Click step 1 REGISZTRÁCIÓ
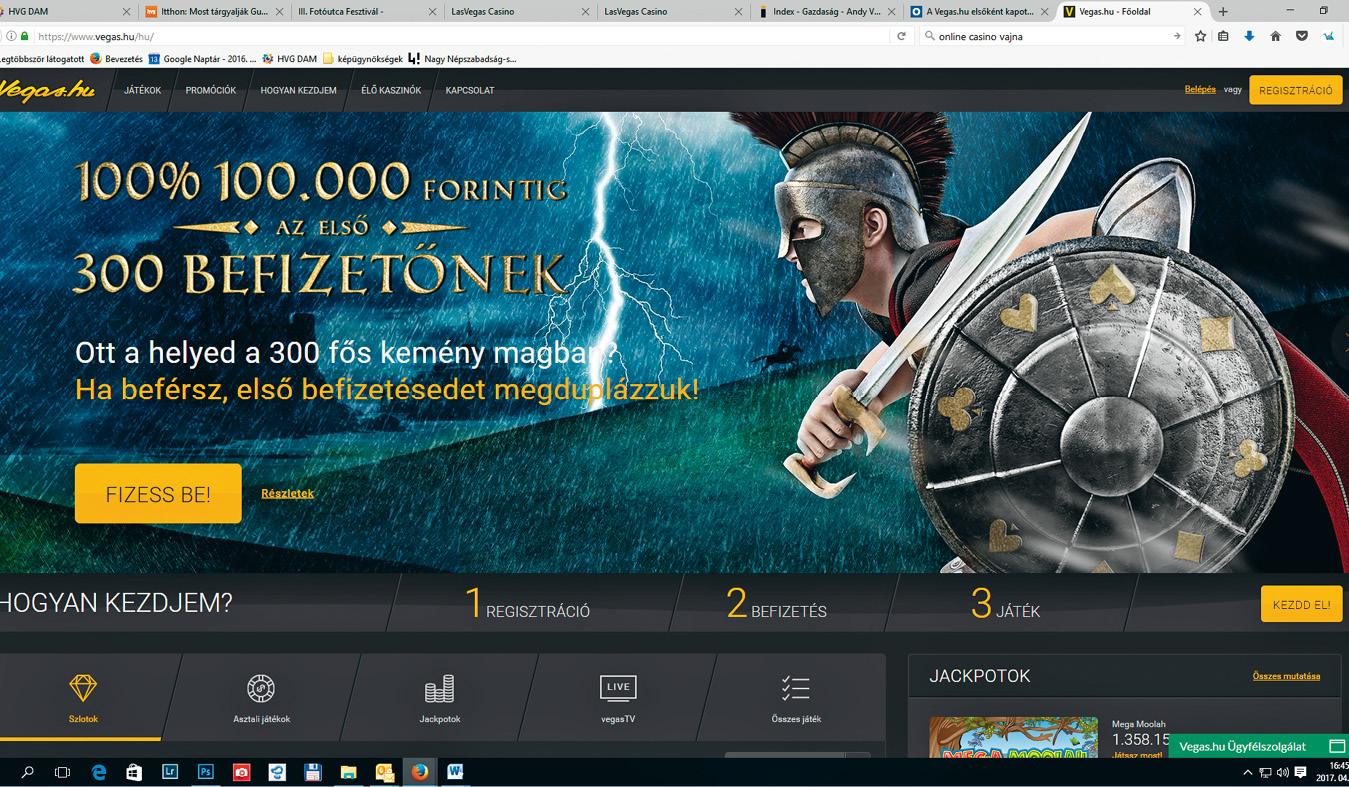1349x787 pixels. pos(527,603)
